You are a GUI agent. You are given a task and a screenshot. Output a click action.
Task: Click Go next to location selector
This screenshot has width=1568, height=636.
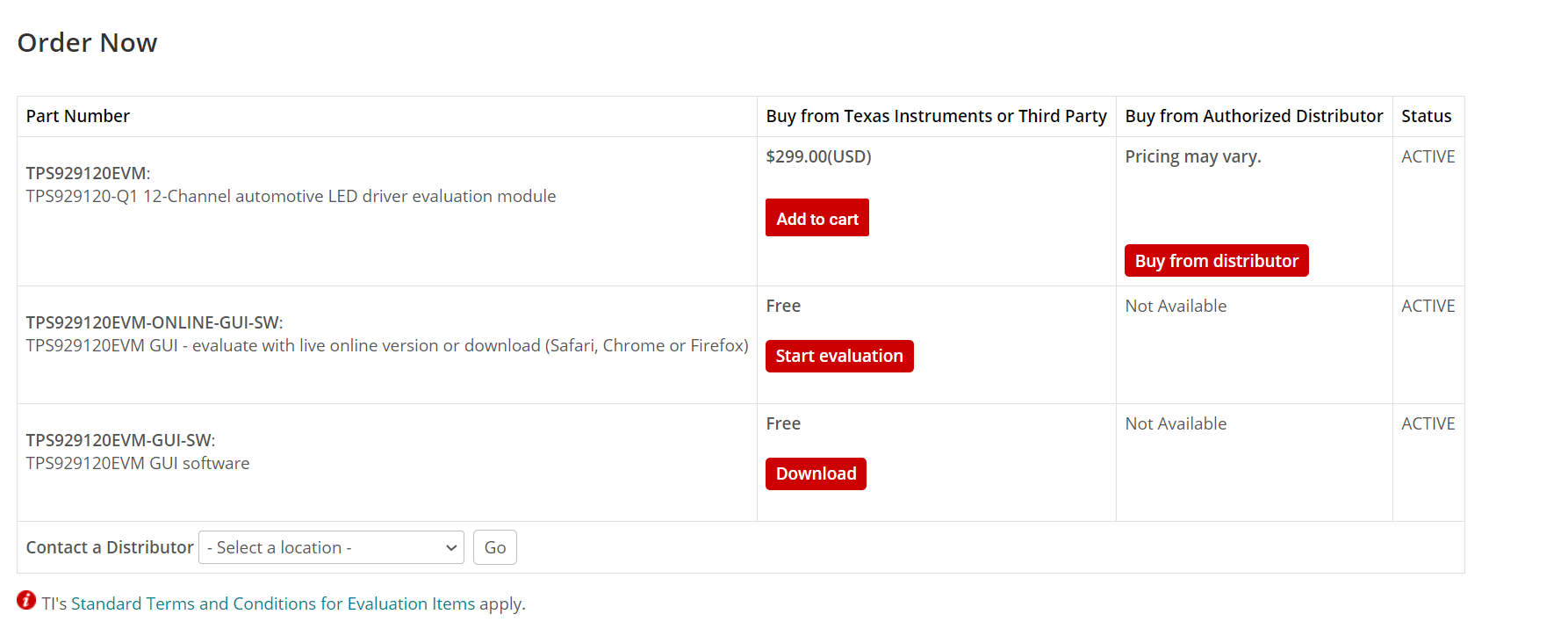(495, 547)
